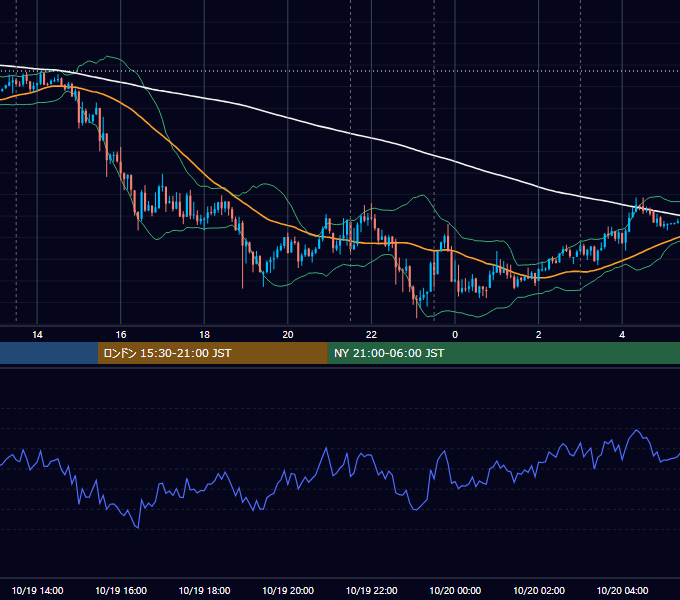Click the 4 hour label on the price chart axis

click(x=622, y=335)
